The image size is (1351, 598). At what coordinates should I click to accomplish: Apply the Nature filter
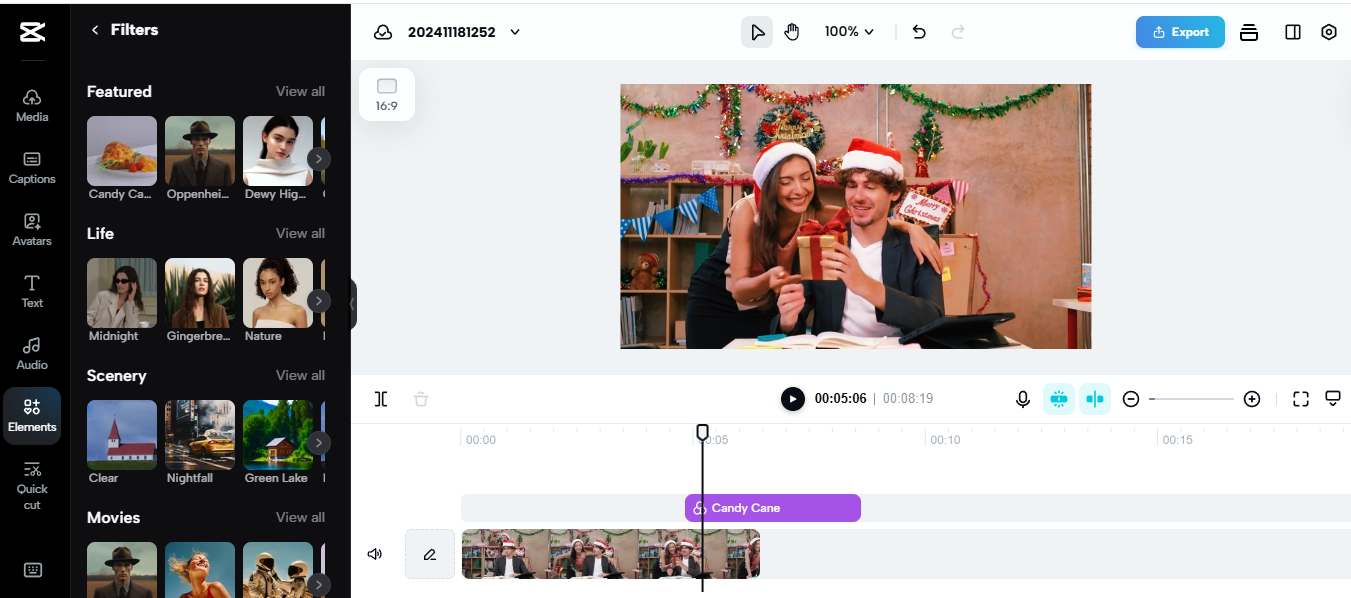pyautogui.click(x=278, y=293)
